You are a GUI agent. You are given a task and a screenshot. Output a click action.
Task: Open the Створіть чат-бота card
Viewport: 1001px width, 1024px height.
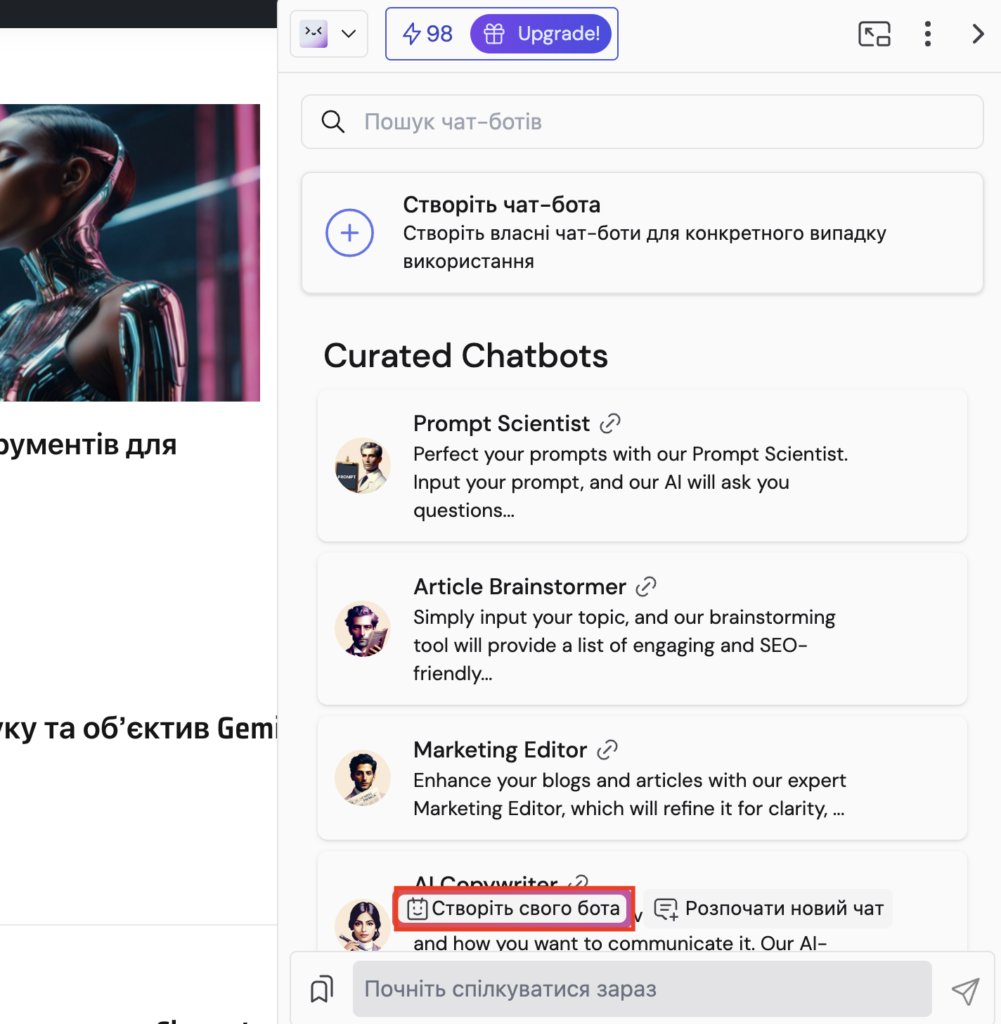pos(642,233)
